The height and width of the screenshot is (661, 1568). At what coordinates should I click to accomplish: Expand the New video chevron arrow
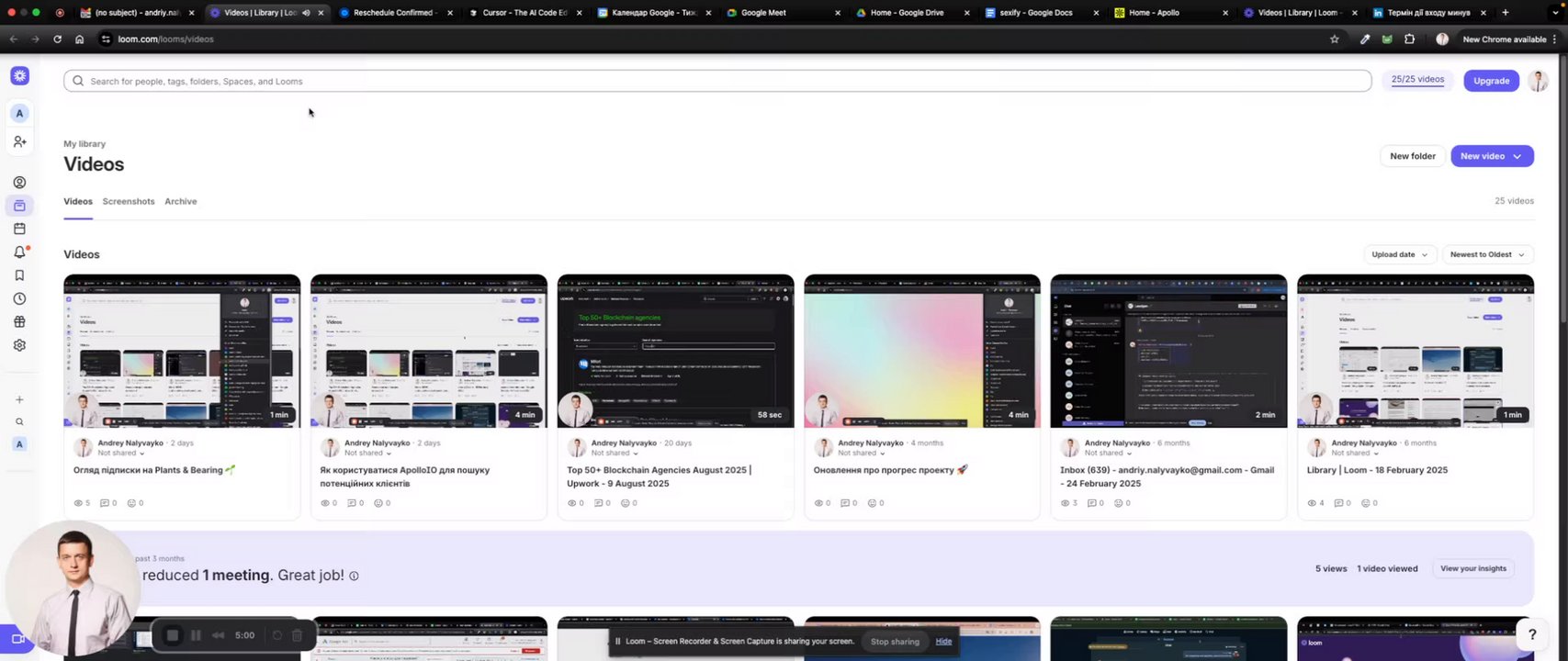point(1517,156)
